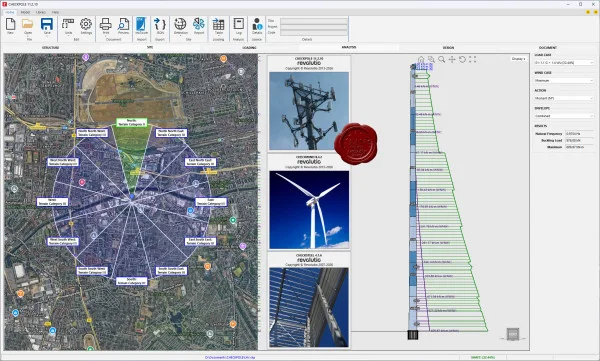Select the rotate tool in viewer toolbar
This screenshot has height=361, width=600.
point(462,59)
